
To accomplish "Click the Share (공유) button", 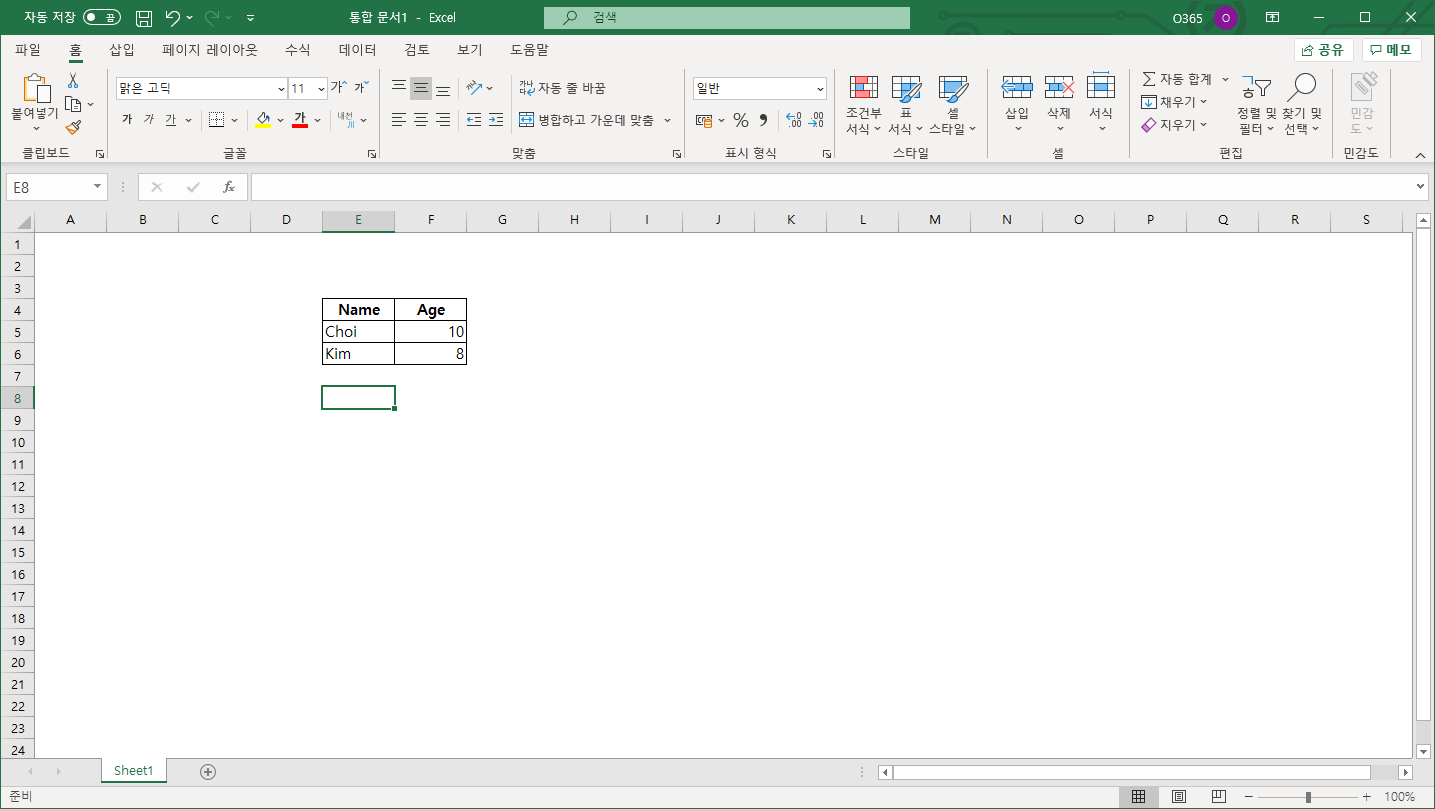I will tap(1323, 50).
